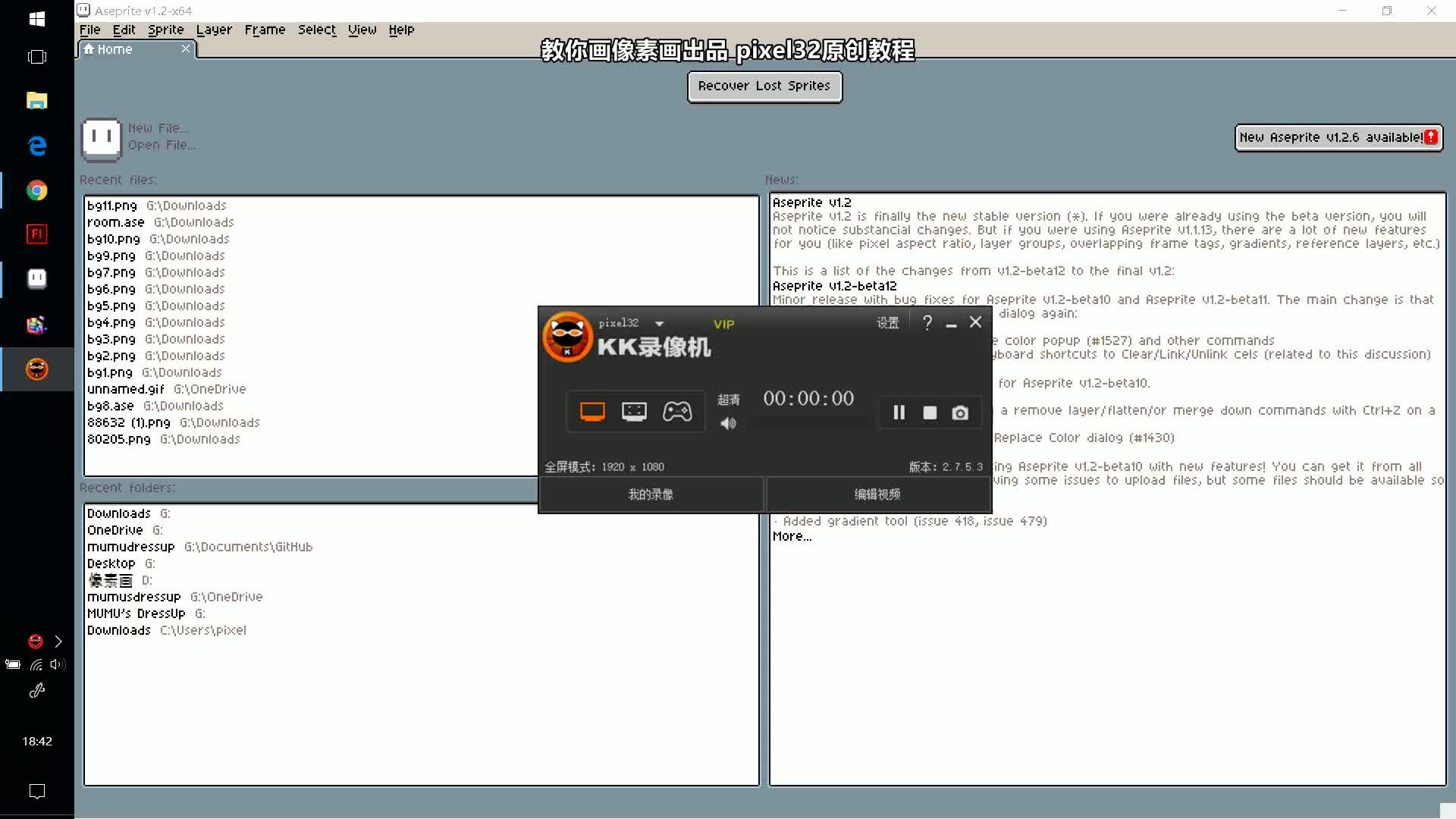
Task: Click the camera/screenshot icon in KK录像机
Action: tap(960, 412)
